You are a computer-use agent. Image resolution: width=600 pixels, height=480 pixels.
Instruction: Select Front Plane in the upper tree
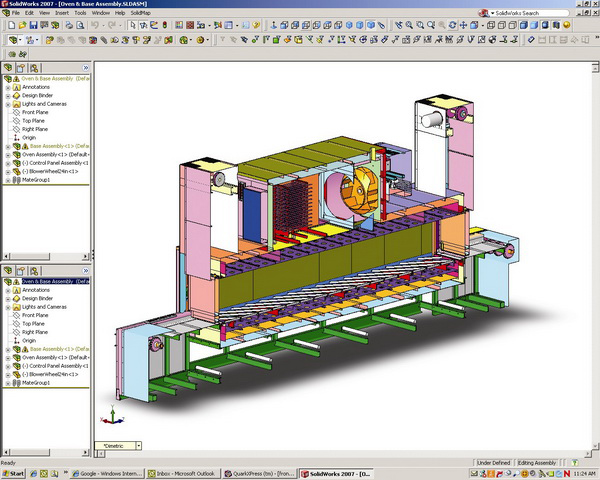click(x=35, y=112)
